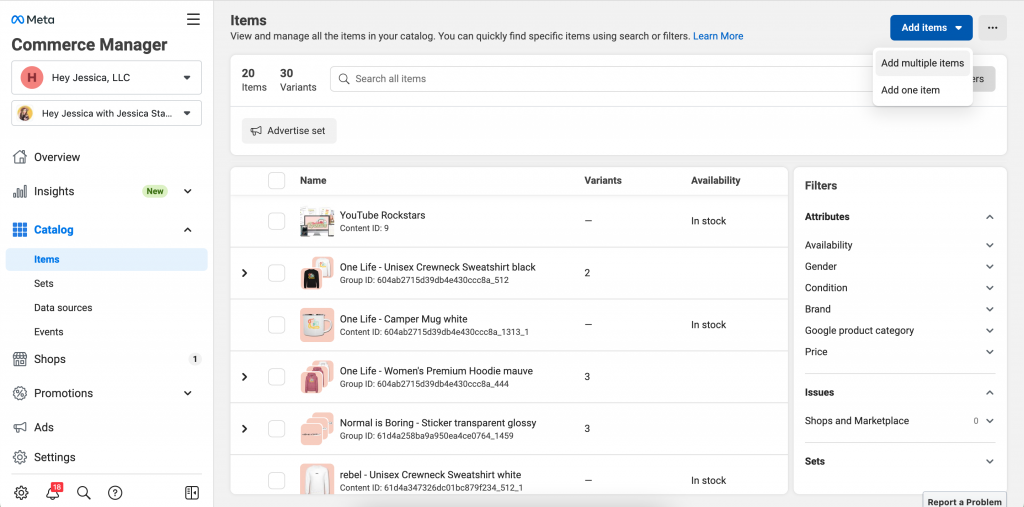Open the Hey Jessica, LLC business dropdown
The image size is (1024, 507).
point(106,78)
